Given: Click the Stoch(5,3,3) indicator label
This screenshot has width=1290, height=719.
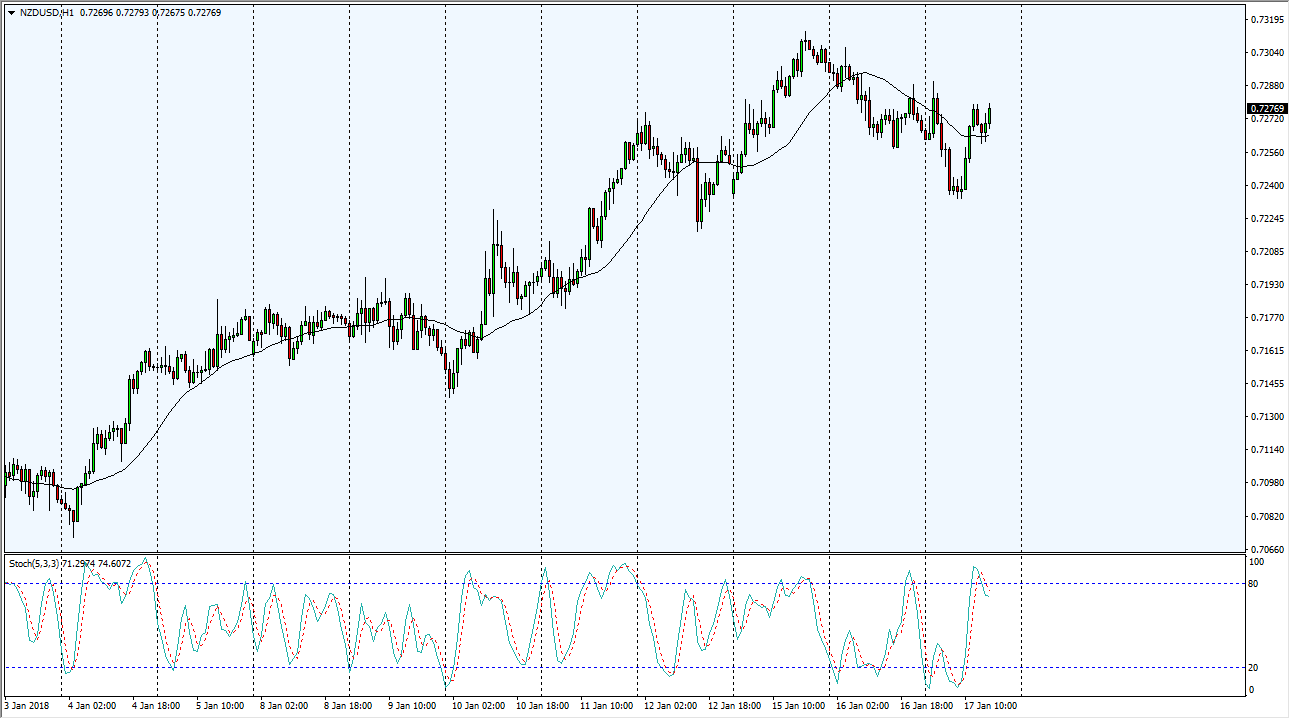Looking at the screenshot, I should (x=34, y=564).
